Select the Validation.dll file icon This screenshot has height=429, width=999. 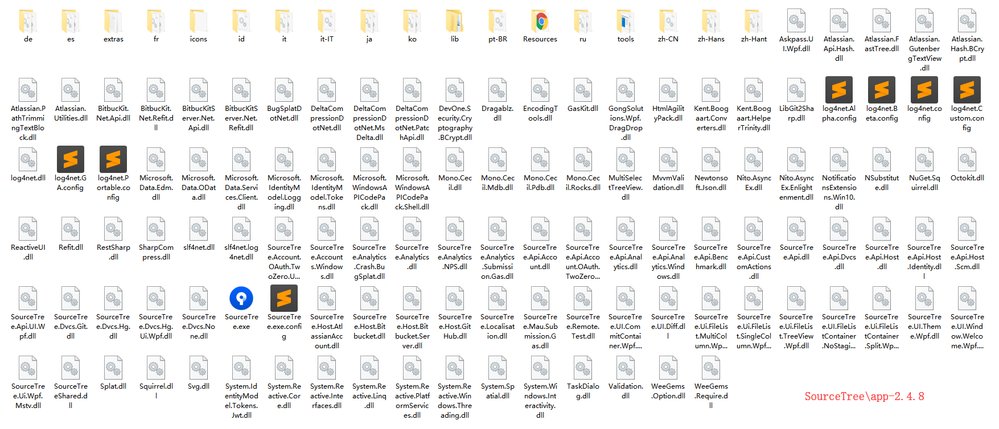[x=626, y=368]
